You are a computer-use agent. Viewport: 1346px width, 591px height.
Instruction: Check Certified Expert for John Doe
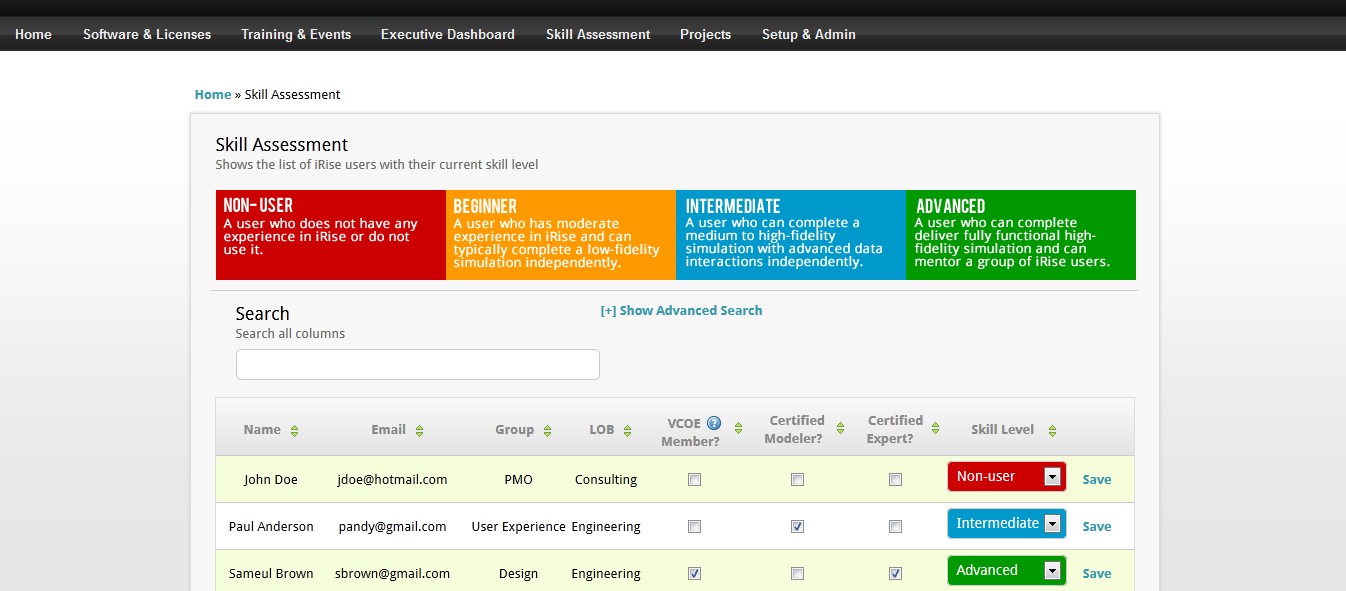pyautogui.click(x=895, y=480)
